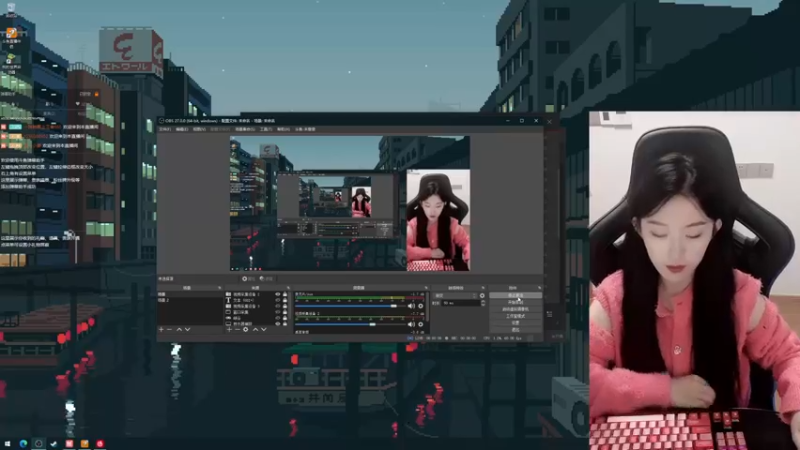This screenshot has height=450, width=800.
Task: Click the Properties button above the Sources panel
Action: (x=248, y=279)
